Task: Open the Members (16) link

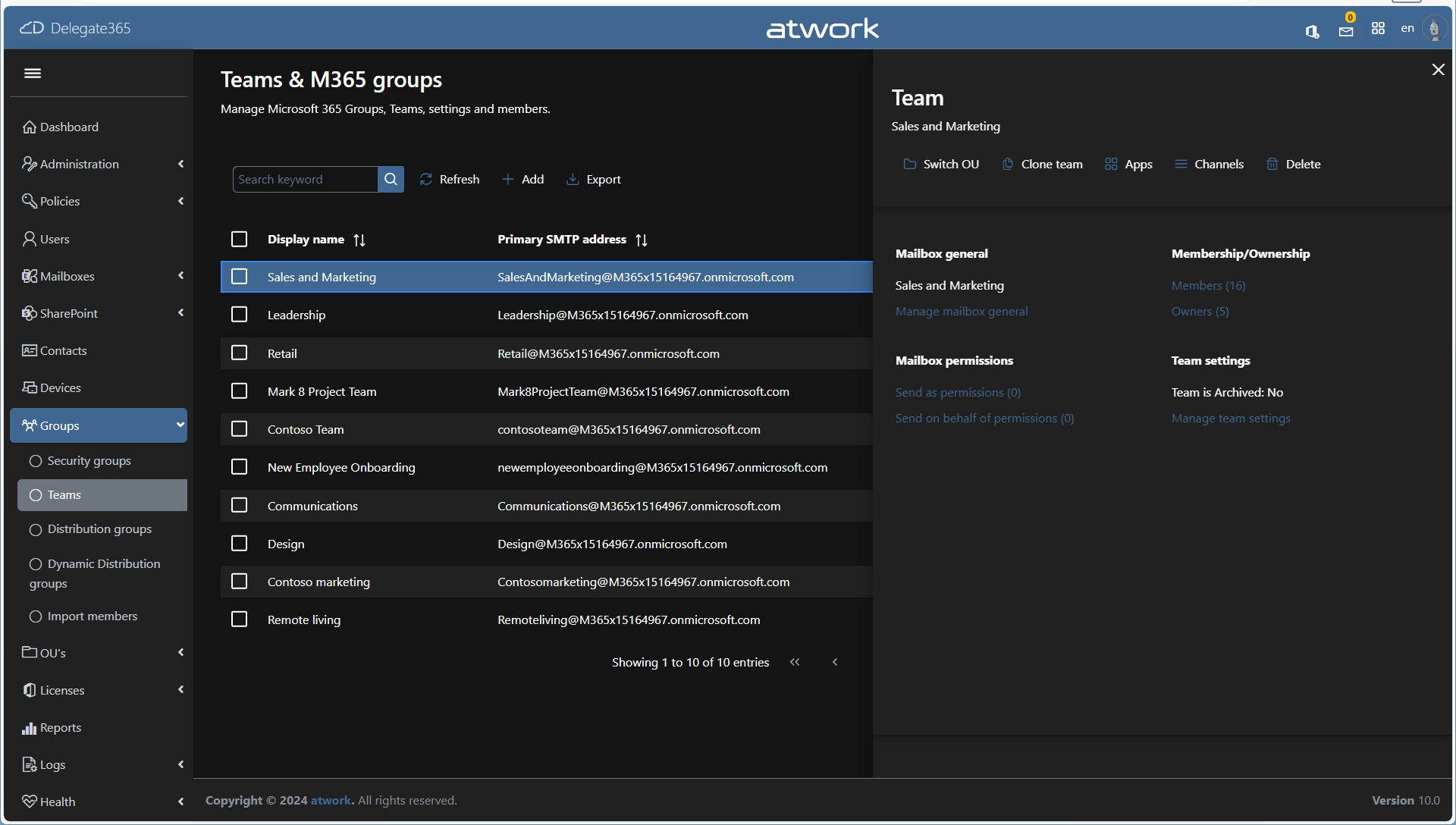Action: click(x=1208, y=285)
